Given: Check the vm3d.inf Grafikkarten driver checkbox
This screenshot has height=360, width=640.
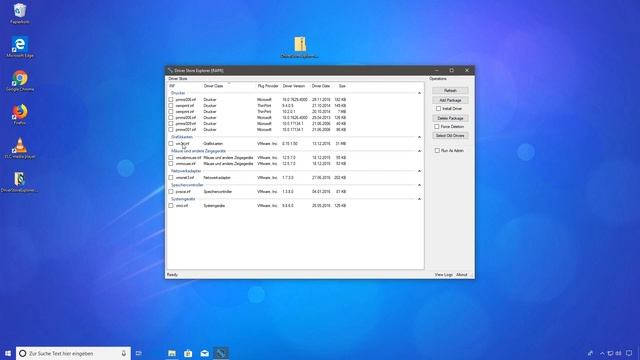Looking at the screenshot, I should point(171,144).
